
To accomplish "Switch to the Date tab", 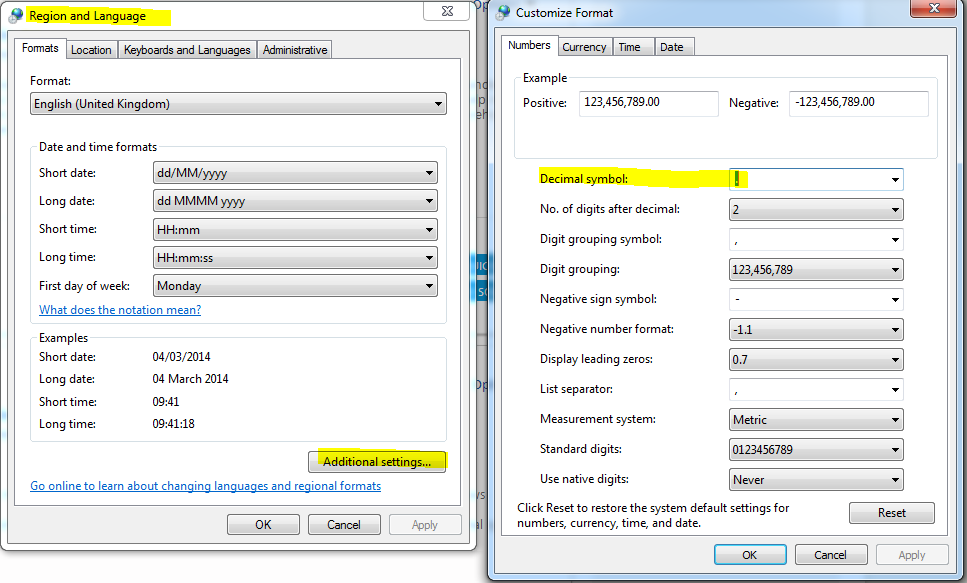I will 674,46.
